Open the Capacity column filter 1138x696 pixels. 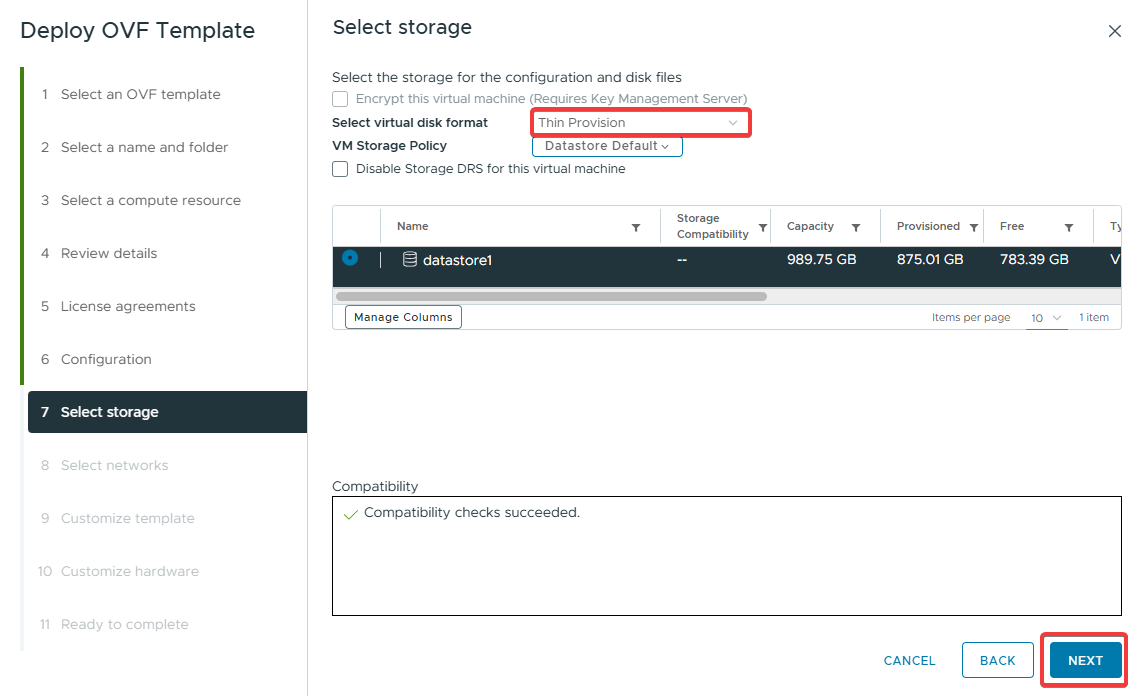(856, 228)
